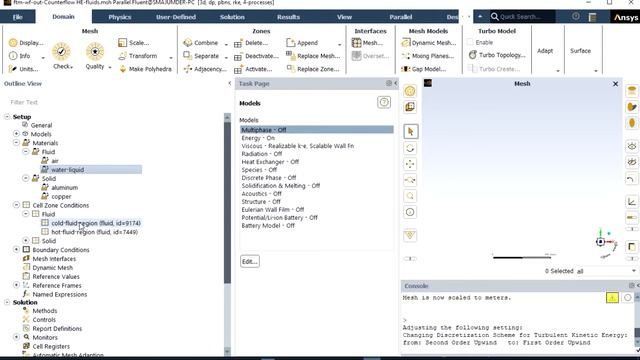Collapse the Materials tree node

pyautogui.click(x=16, y=142)
